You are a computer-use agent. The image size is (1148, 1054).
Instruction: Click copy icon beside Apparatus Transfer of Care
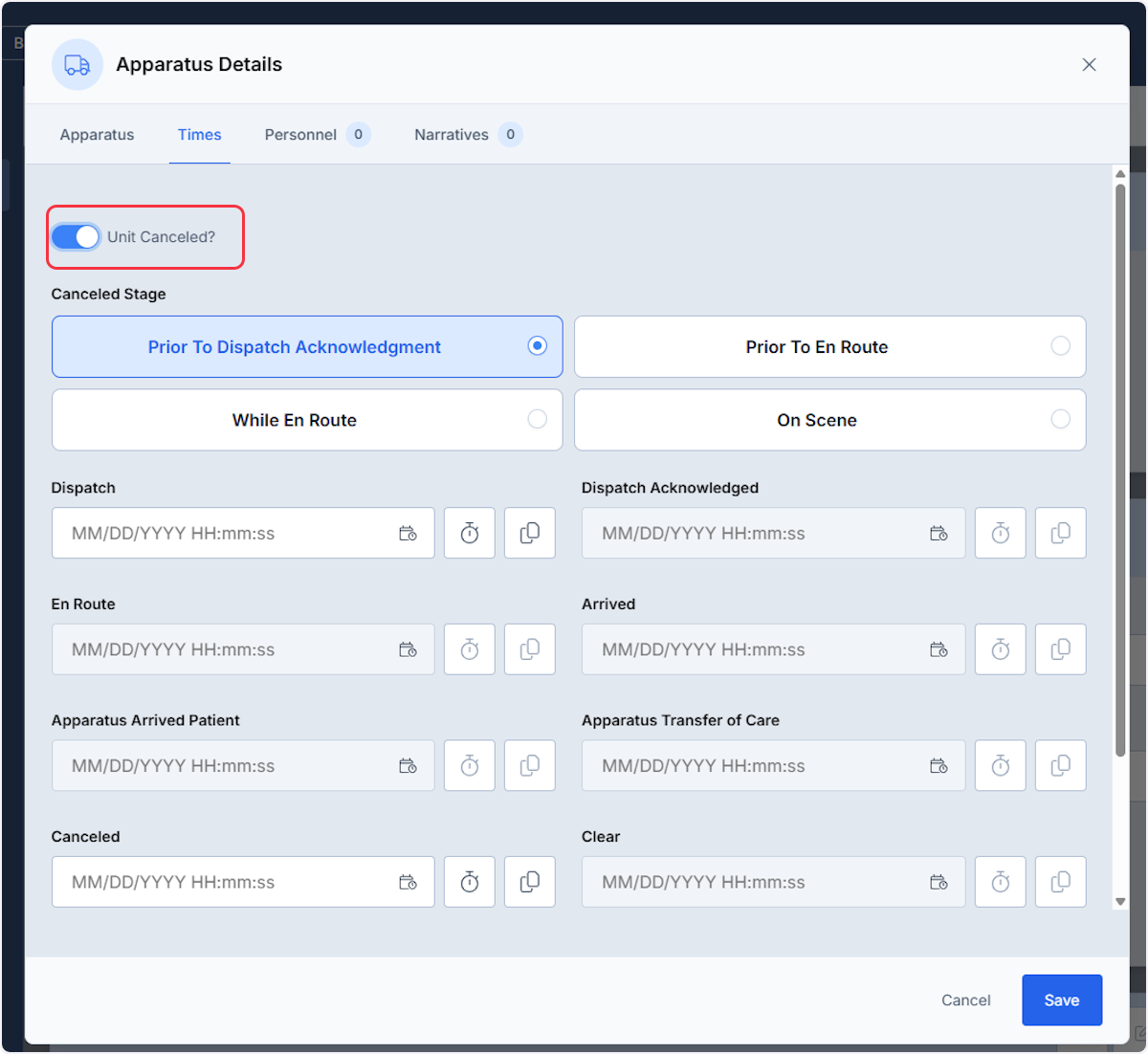pos(1061,765)
